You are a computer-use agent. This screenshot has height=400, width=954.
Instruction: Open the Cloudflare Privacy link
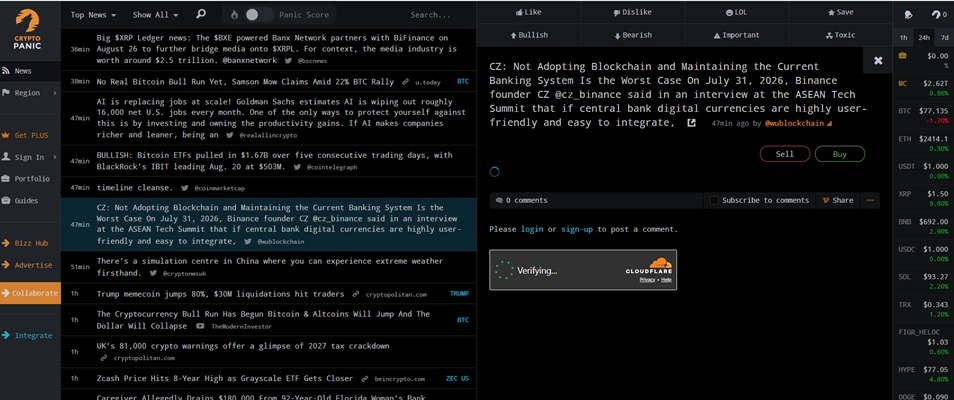(647, 279)
